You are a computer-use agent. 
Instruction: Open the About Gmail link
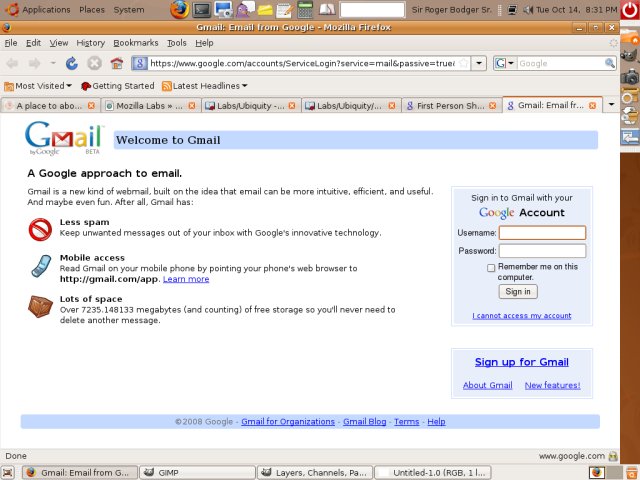pos(487,385)
